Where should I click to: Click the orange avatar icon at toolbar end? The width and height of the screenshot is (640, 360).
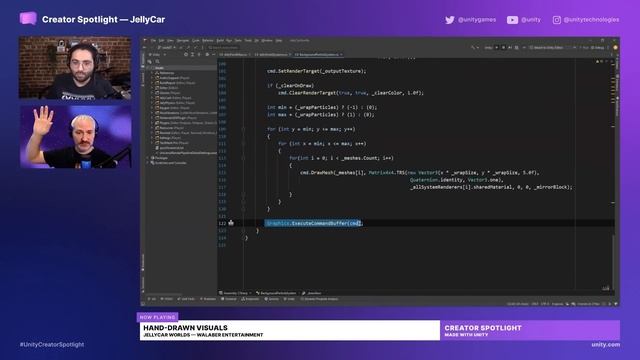pos(615,47)
